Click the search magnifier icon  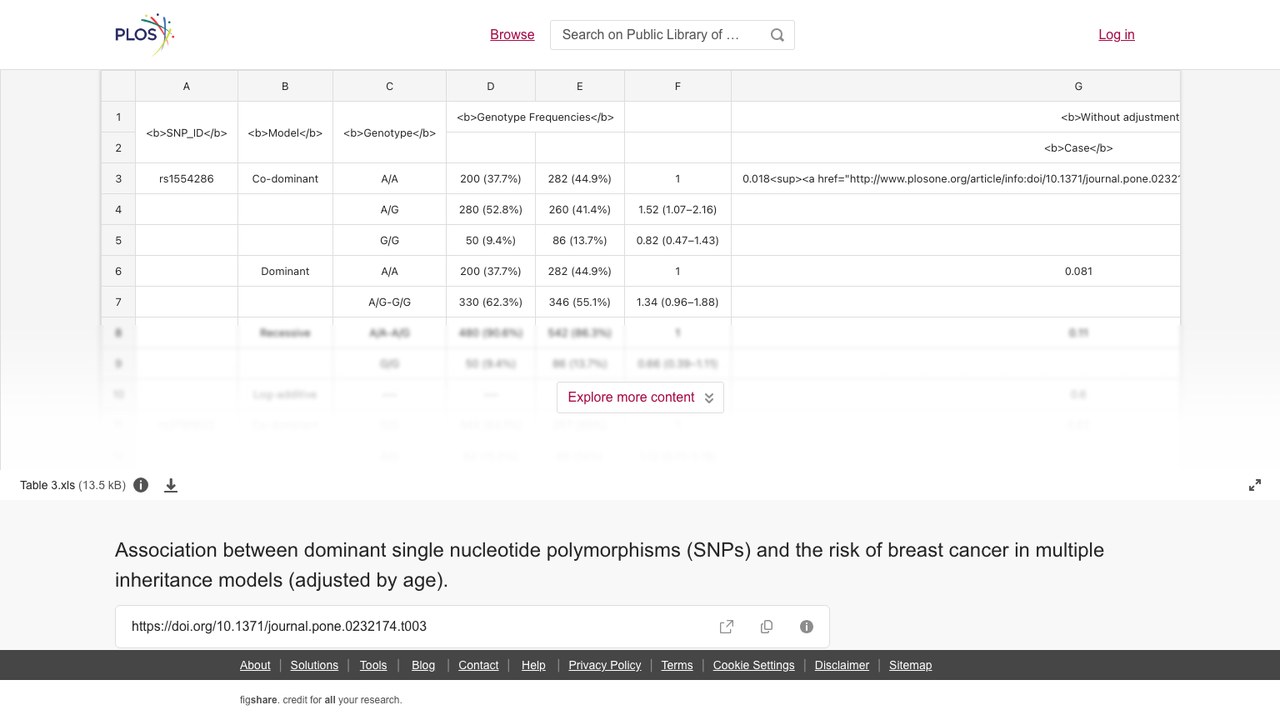777,35
